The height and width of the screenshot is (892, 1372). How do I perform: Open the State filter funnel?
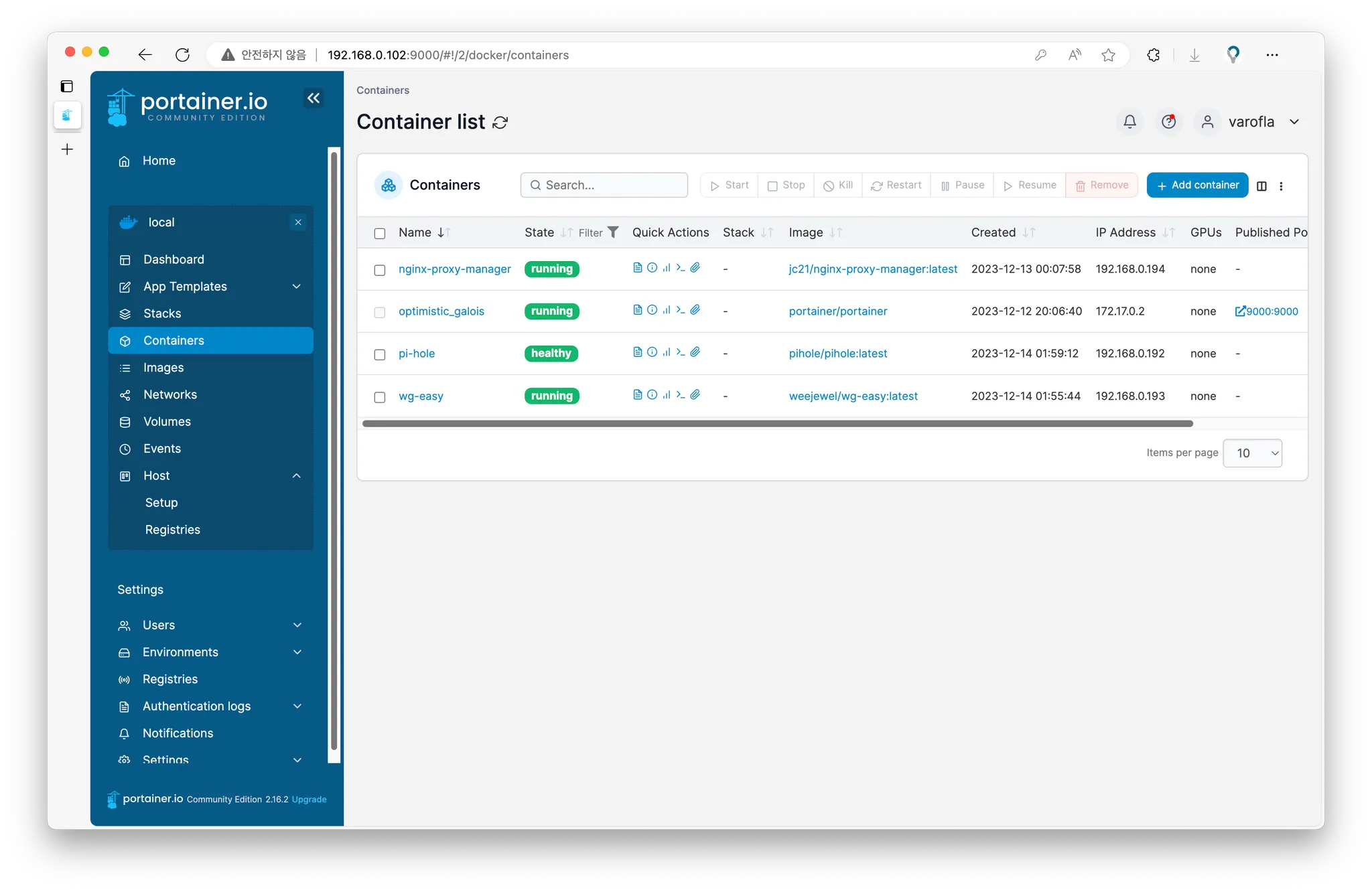coord(613,232)
